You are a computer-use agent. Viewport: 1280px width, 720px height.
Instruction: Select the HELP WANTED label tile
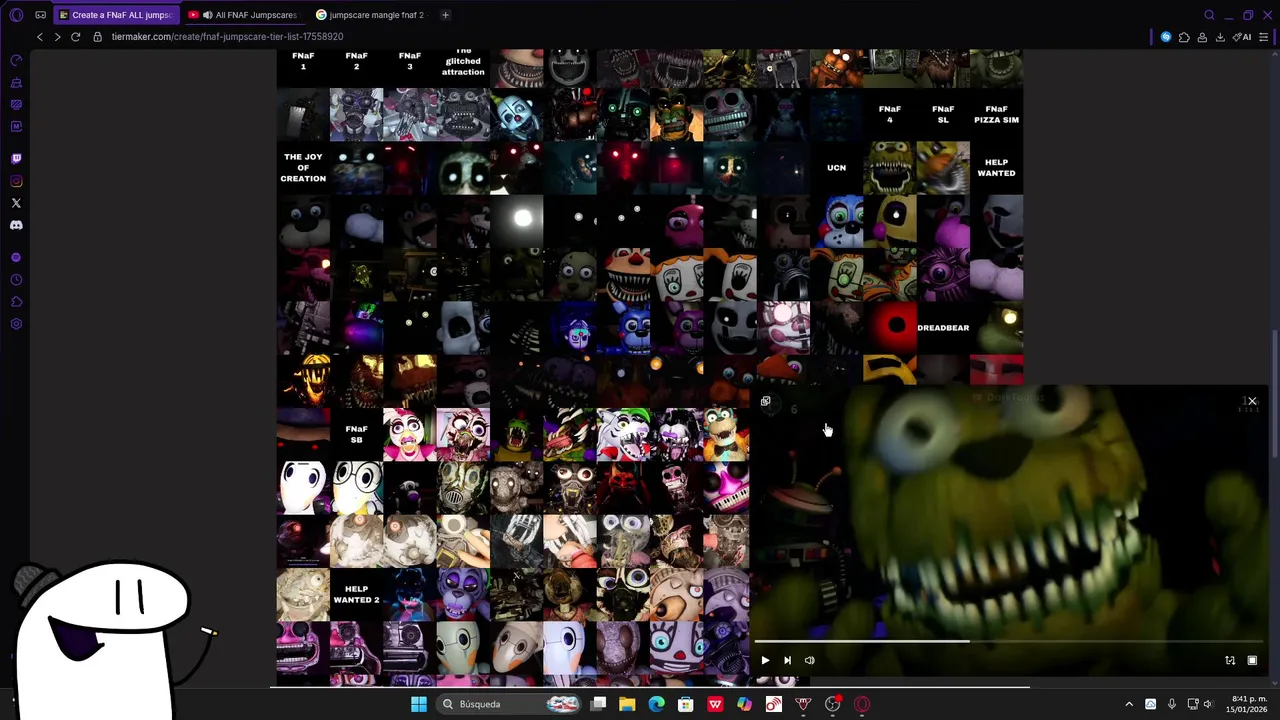[x=996, y=167]
